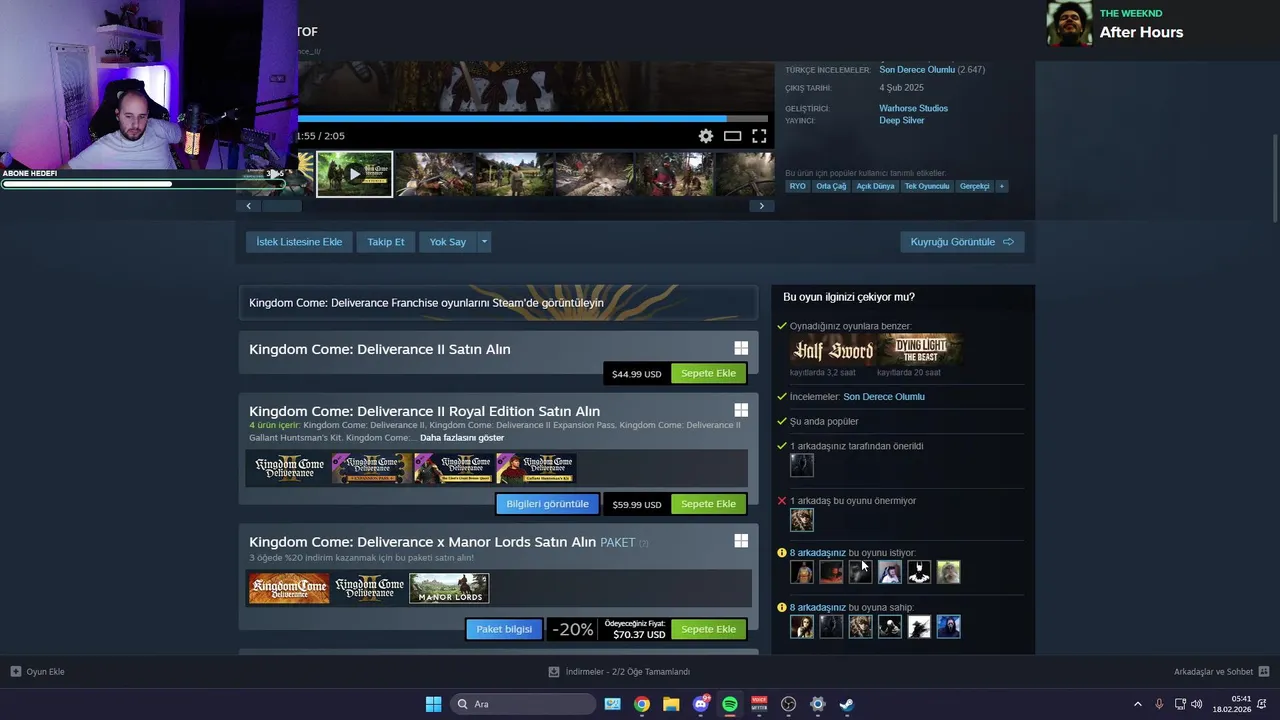This screenshot has width=1280, height=720.
Task: Click the Yok Say button
Action: point(448,242)
